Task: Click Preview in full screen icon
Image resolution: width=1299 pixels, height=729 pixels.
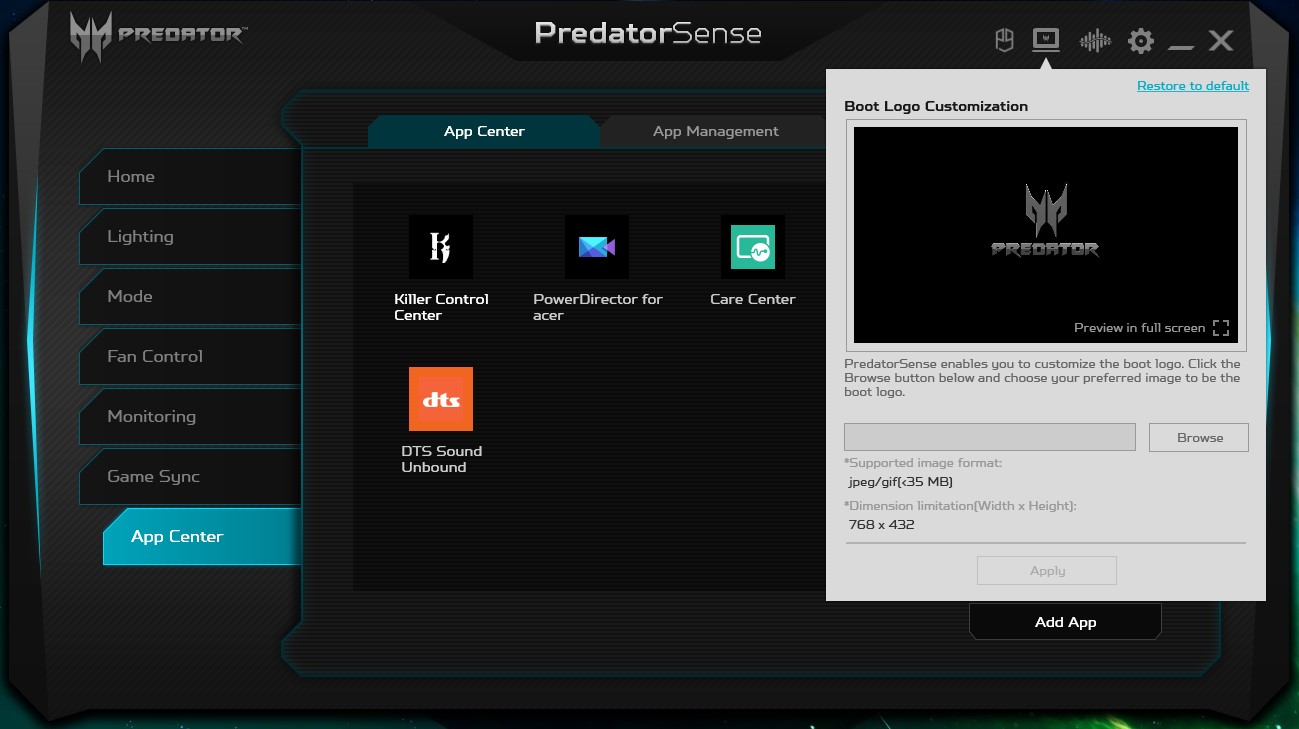Action: [1220, 328]
